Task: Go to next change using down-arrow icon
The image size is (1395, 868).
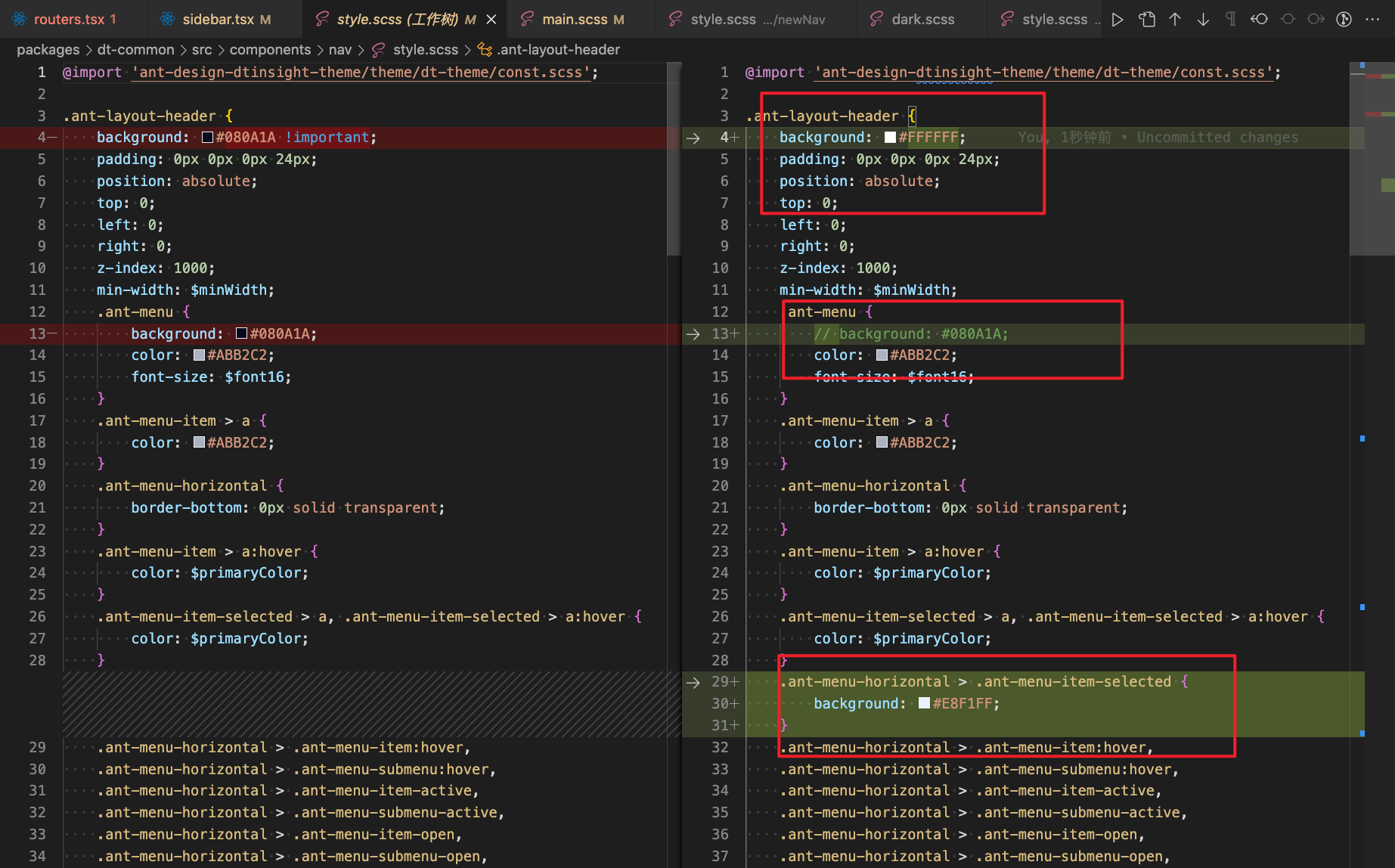Action: 1203,19
